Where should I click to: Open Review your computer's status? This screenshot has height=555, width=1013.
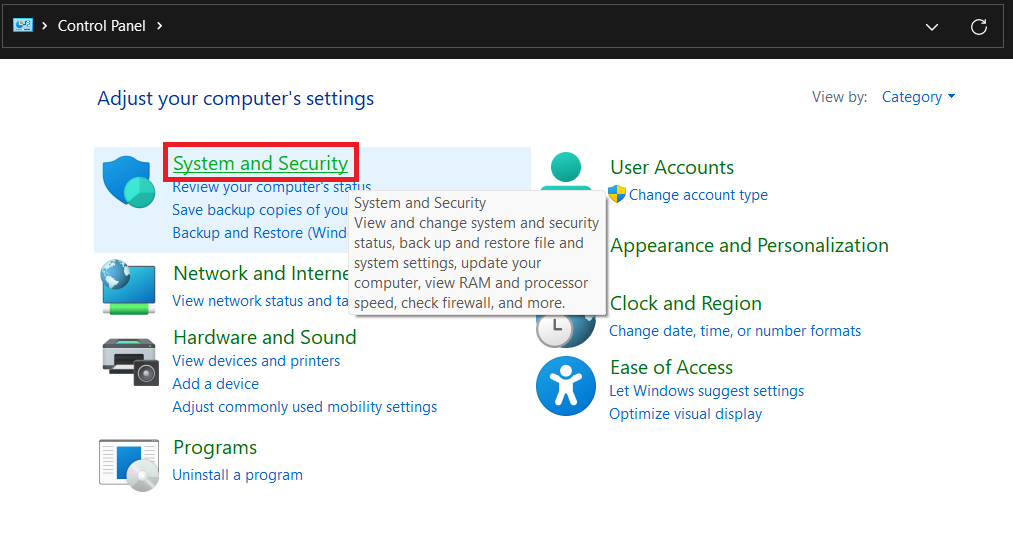tap(271, 187)
